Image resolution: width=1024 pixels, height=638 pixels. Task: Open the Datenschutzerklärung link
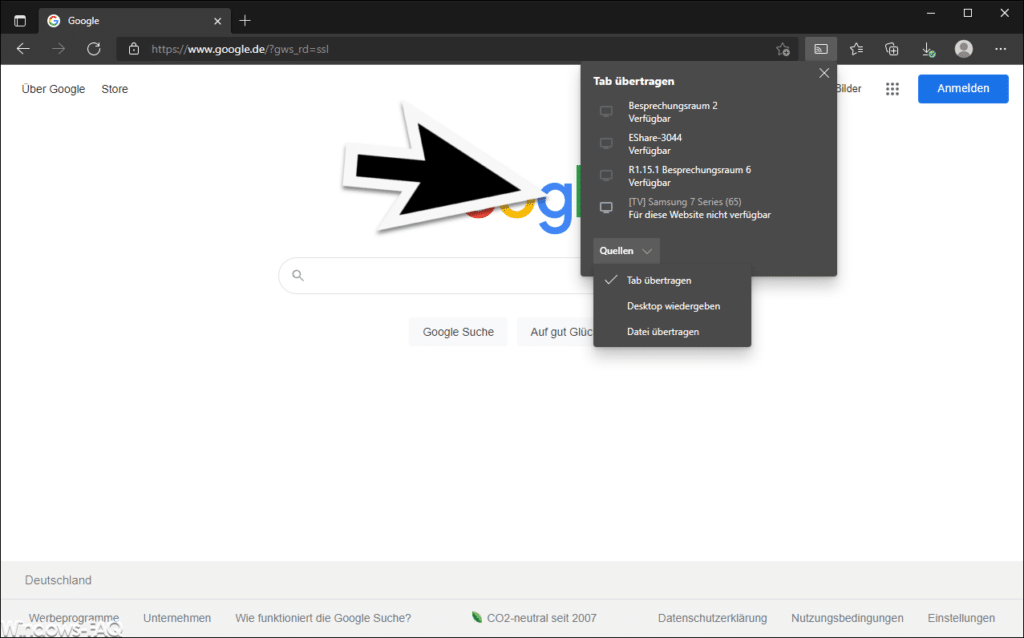712,618
